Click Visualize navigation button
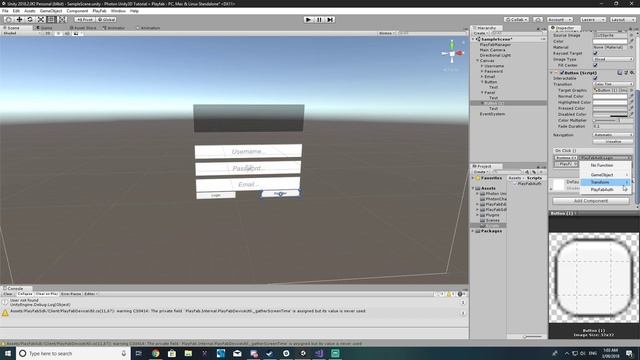Viewport: 640px width, 360px height. pos(613,141)
